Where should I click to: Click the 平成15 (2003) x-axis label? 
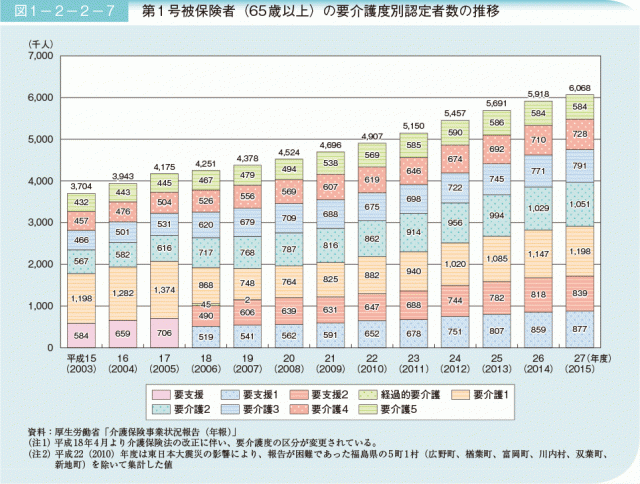[x=82, y=364]
